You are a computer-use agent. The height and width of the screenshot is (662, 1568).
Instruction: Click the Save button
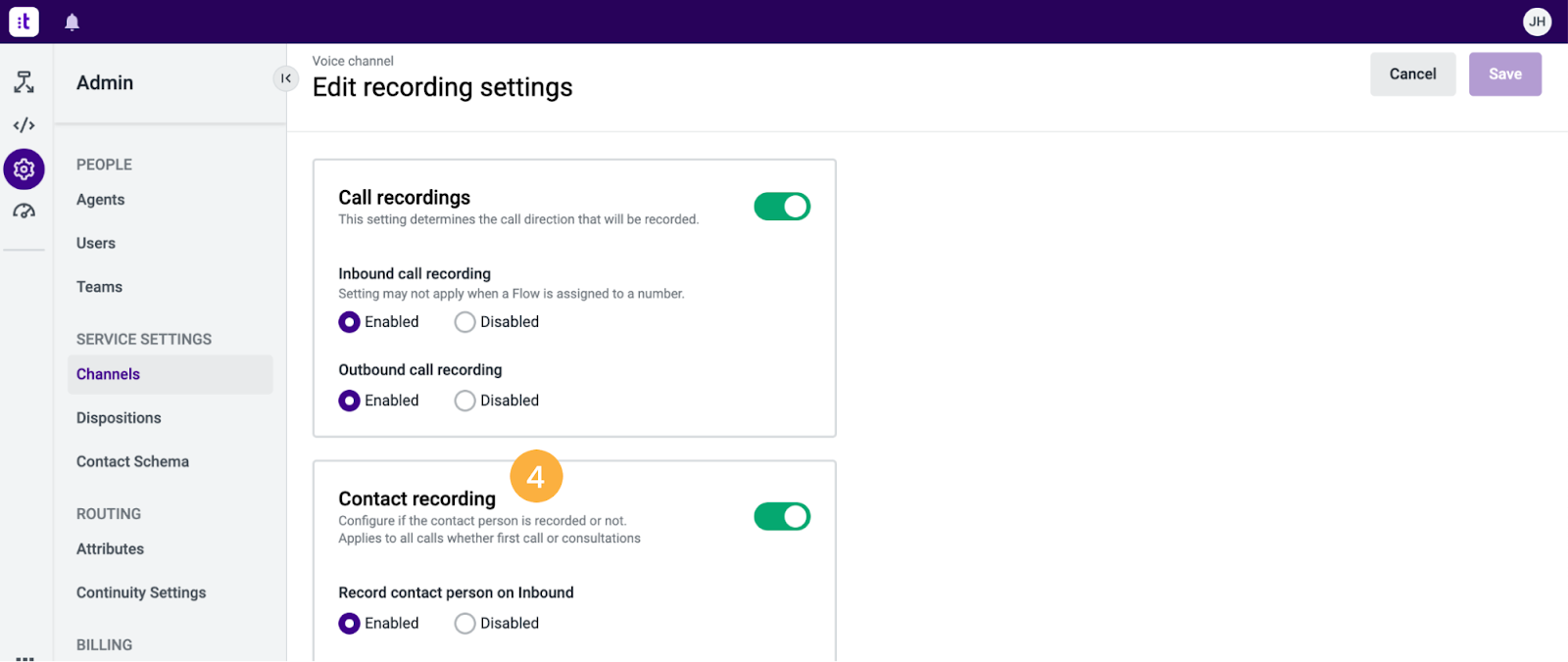(x=1504, y=74)
